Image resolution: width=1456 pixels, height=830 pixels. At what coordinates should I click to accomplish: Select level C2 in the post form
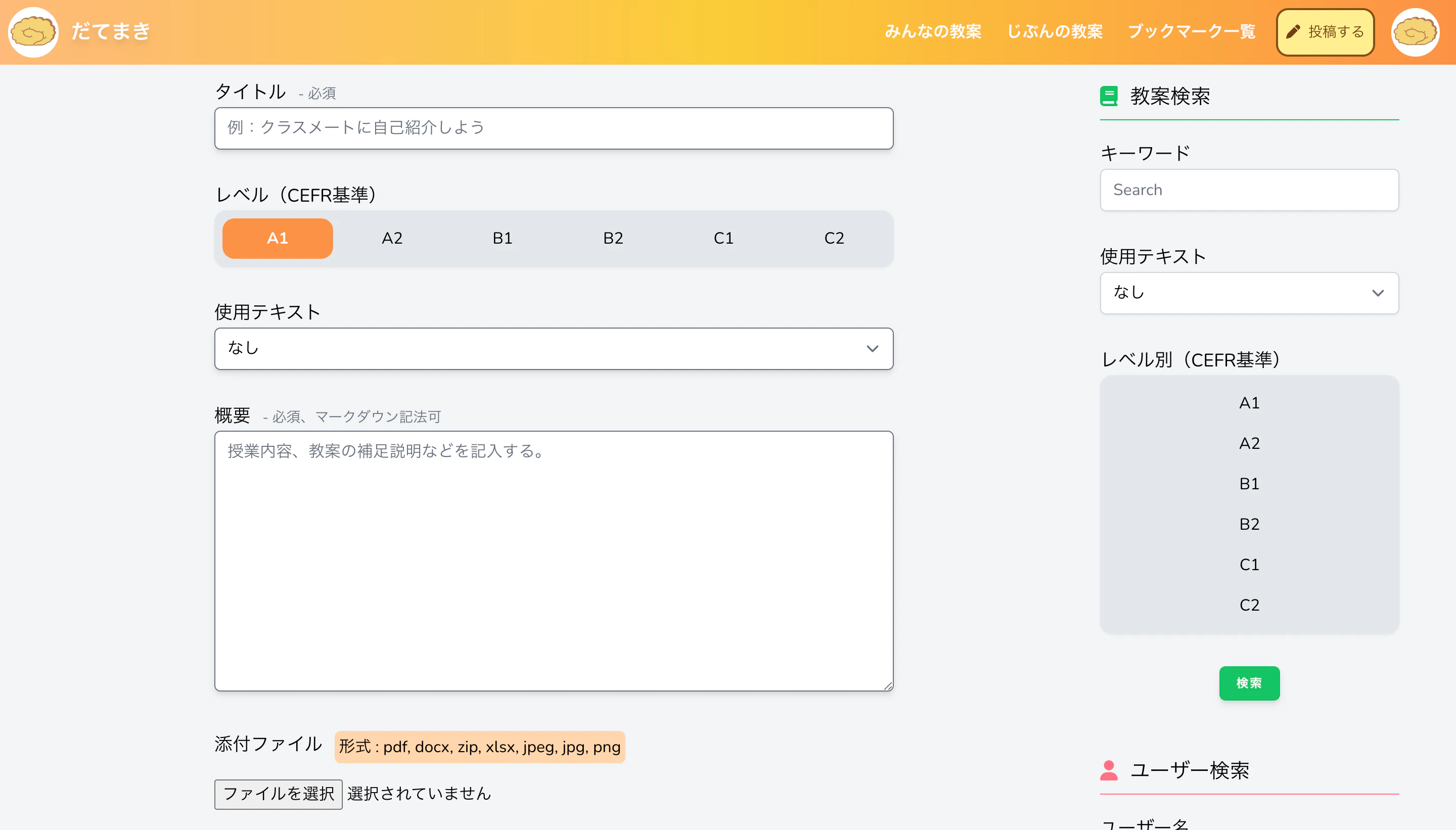[x=834, y=238]
